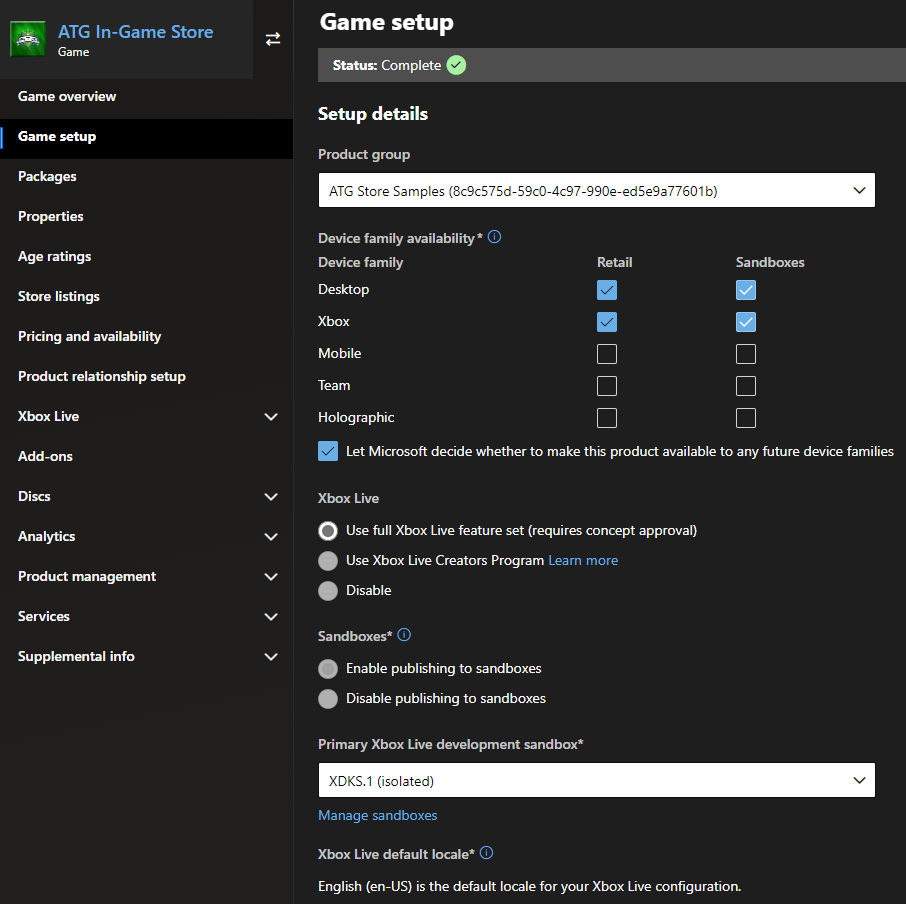The width and height of the screenshot is (906, 904).
Task: Uncheck the Desktop Retail checkbox
Action: [x=606, y=289]
